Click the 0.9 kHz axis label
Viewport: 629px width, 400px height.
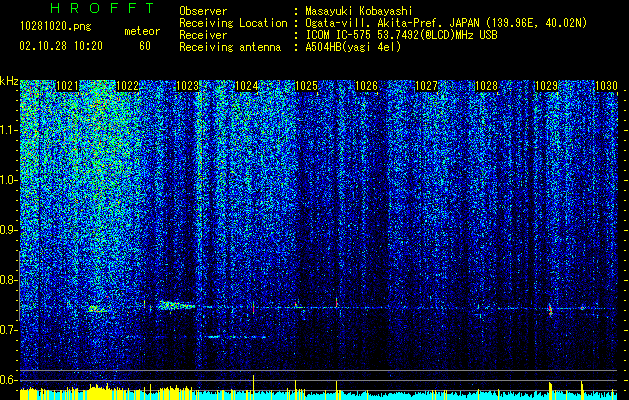(8, 230)
